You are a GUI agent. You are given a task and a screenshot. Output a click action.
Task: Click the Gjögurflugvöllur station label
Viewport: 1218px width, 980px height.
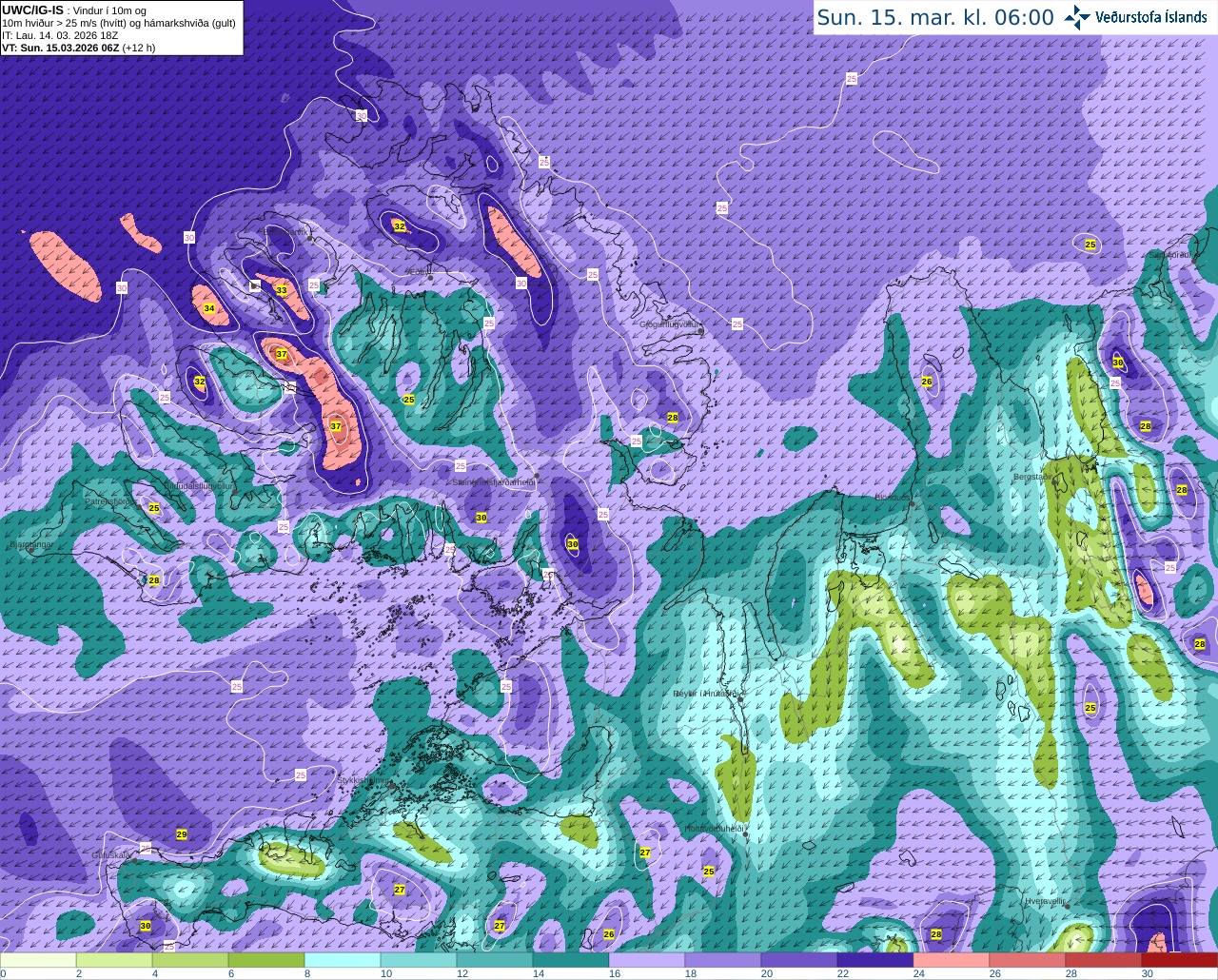pos(670,323)
